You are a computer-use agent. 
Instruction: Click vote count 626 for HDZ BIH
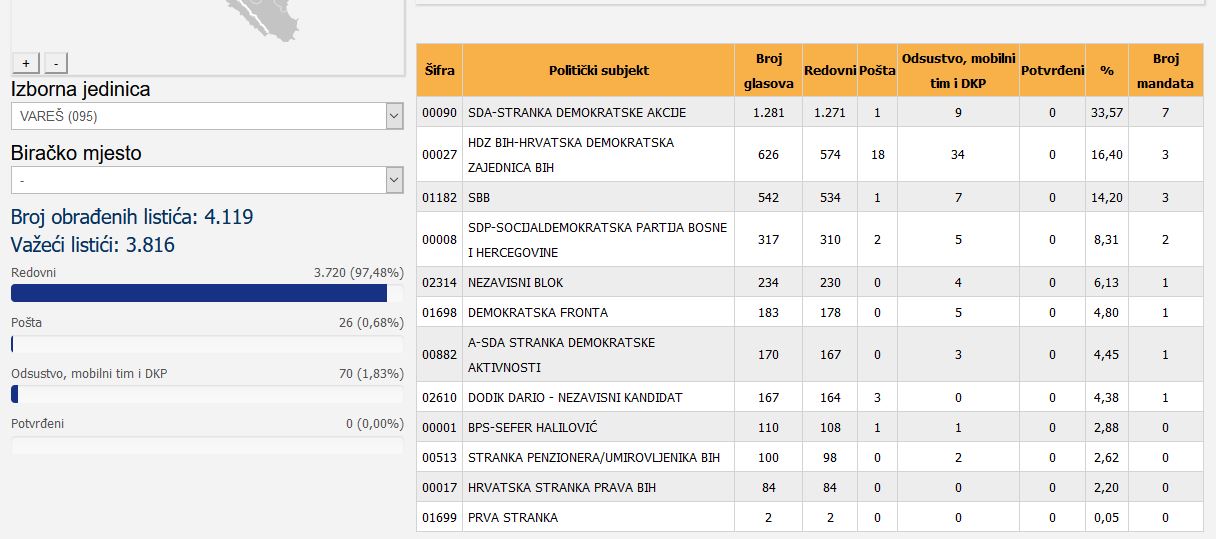tap(768, 155)
